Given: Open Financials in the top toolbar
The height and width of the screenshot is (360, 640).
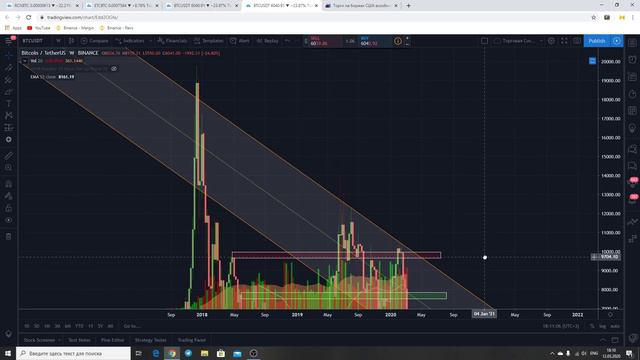Looking at the screenshot, I should pyautogui.click(x=172, y=41).
